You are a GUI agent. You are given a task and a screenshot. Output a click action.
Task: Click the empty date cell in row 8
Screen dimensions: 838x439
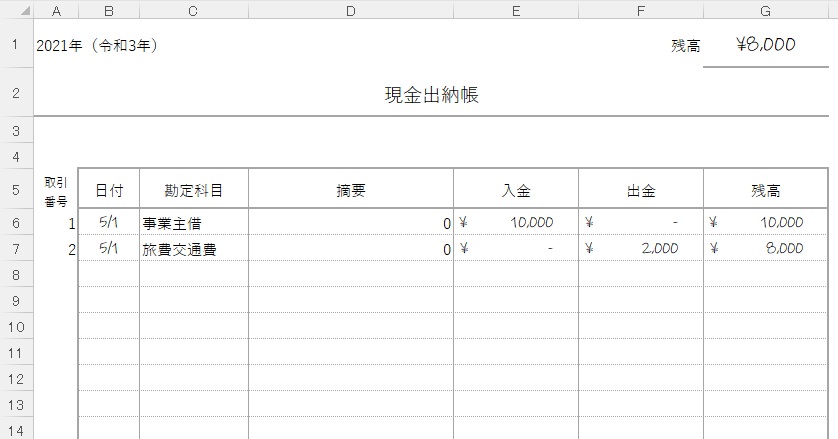click(x=109, y=274)
